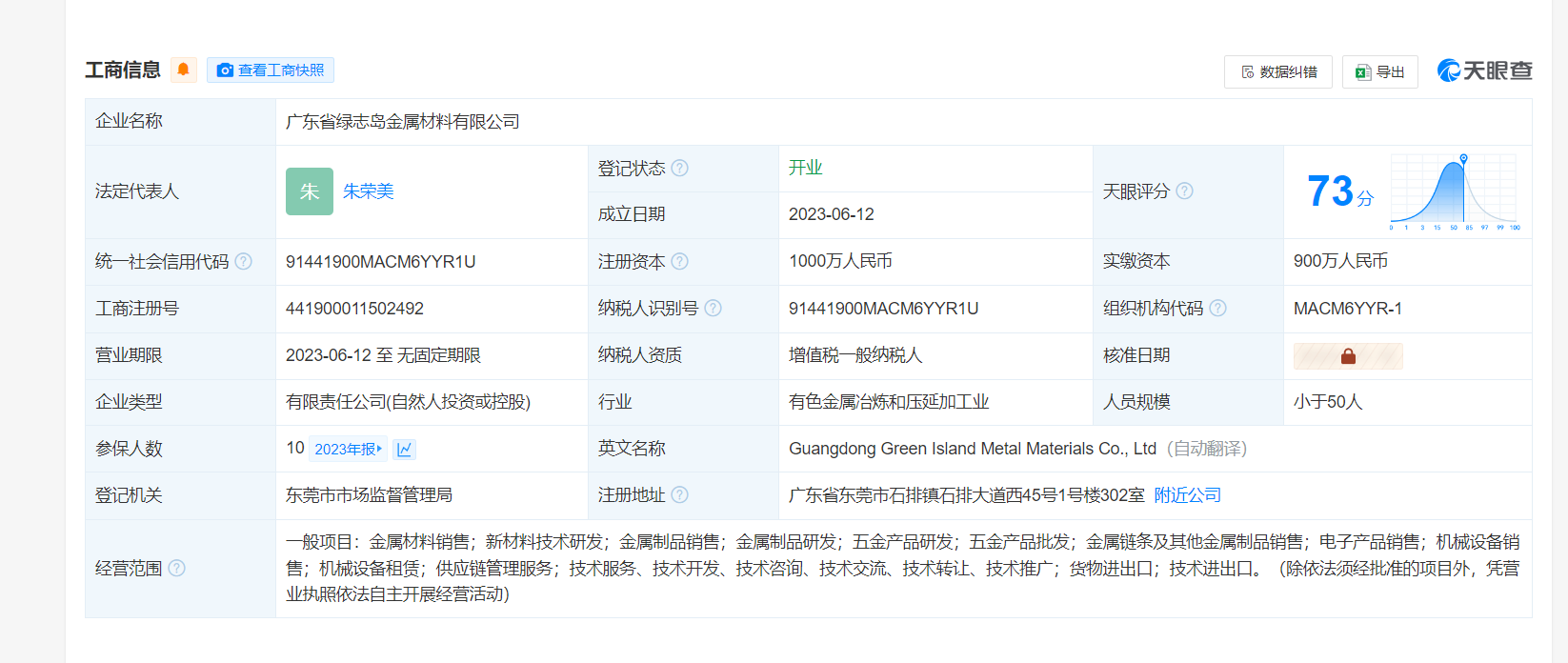Click help icon next to 经营范围
This screenshot has height=663, width=1568.
(176, 568)
